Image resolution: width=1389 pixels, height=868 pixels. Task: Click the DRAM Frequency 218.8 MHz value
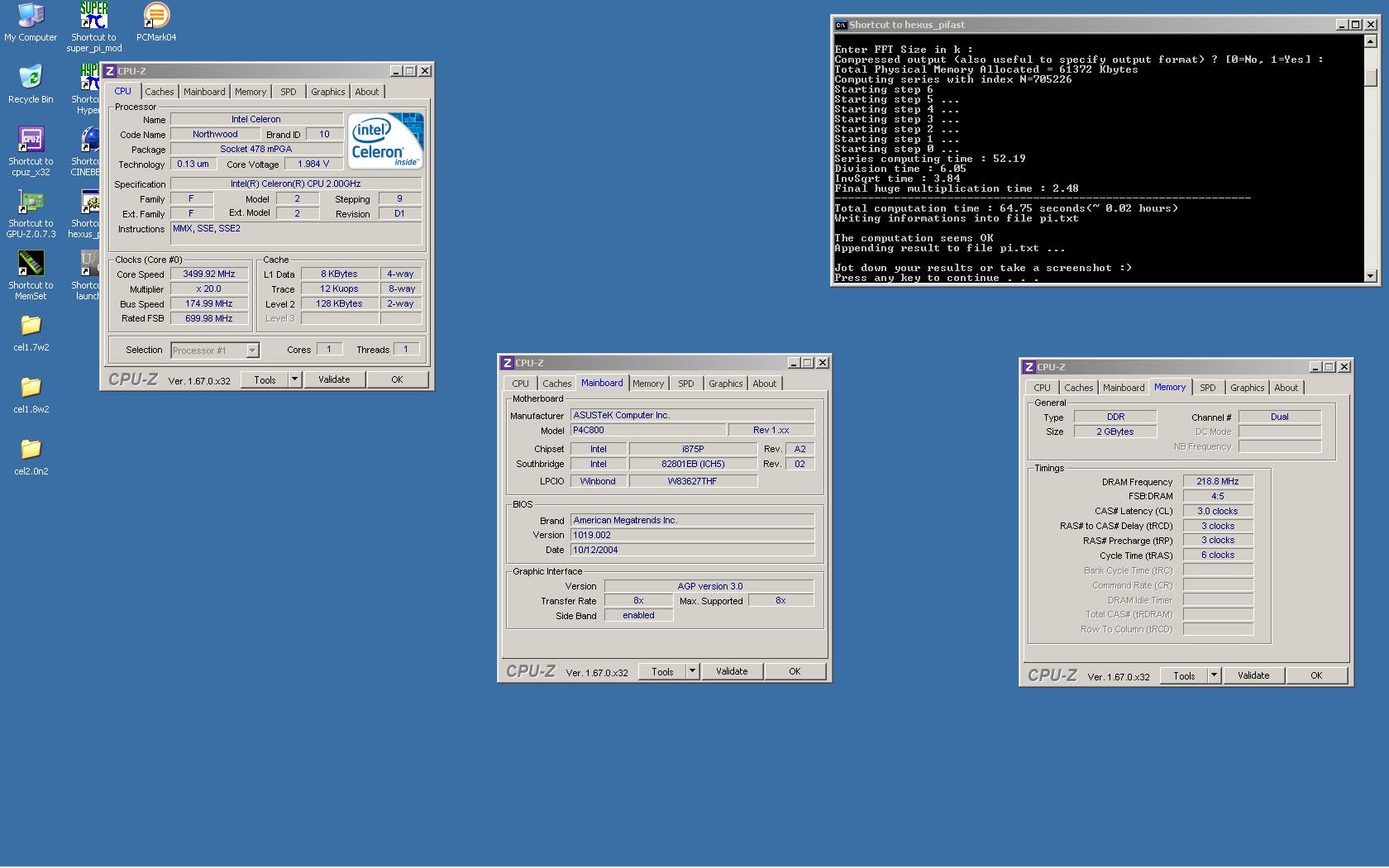tap(1218, 481)
